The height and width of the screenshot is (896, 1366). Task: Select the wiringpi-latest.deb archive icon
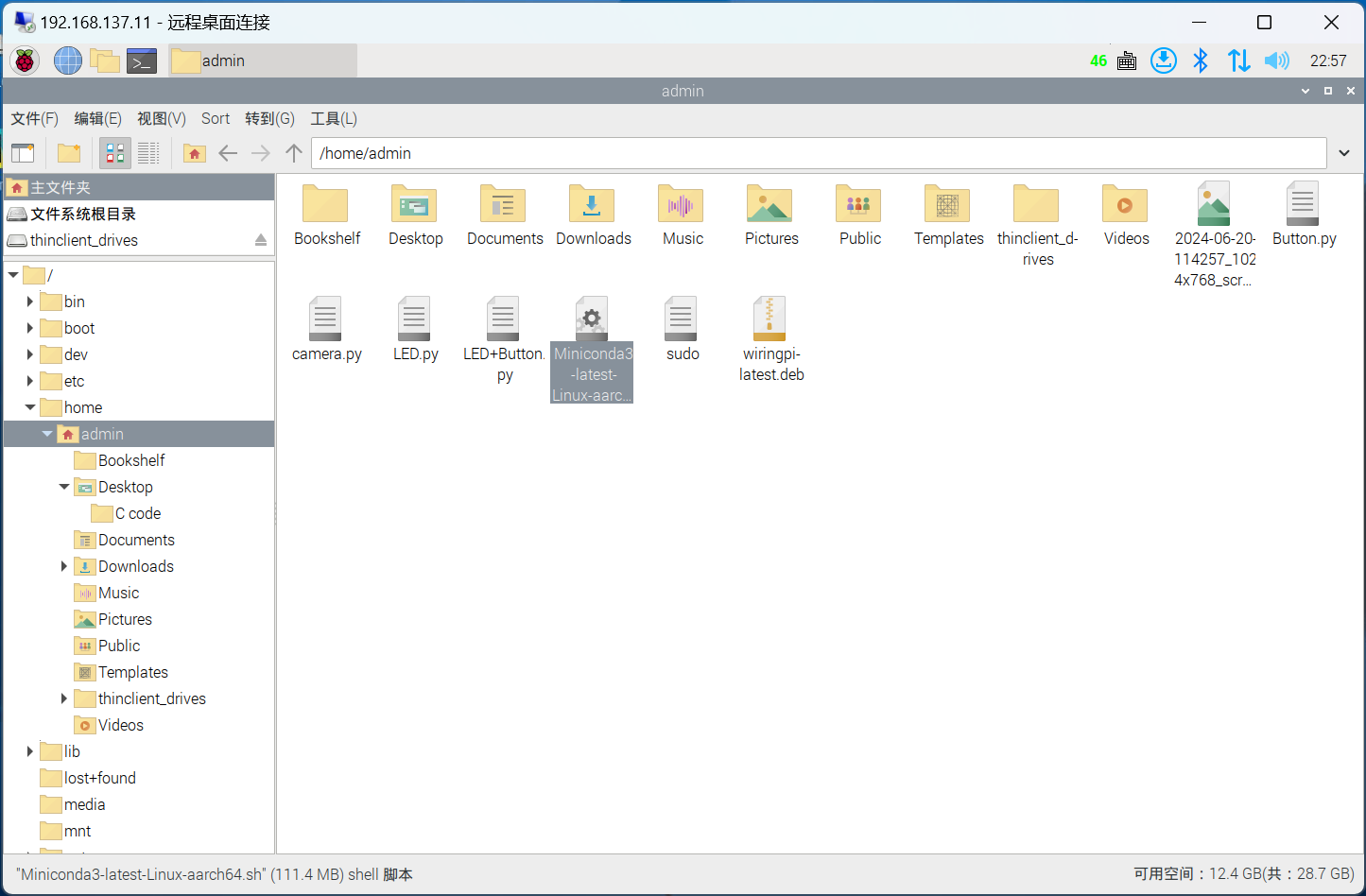pyautogui.click(x=770, y=319)
